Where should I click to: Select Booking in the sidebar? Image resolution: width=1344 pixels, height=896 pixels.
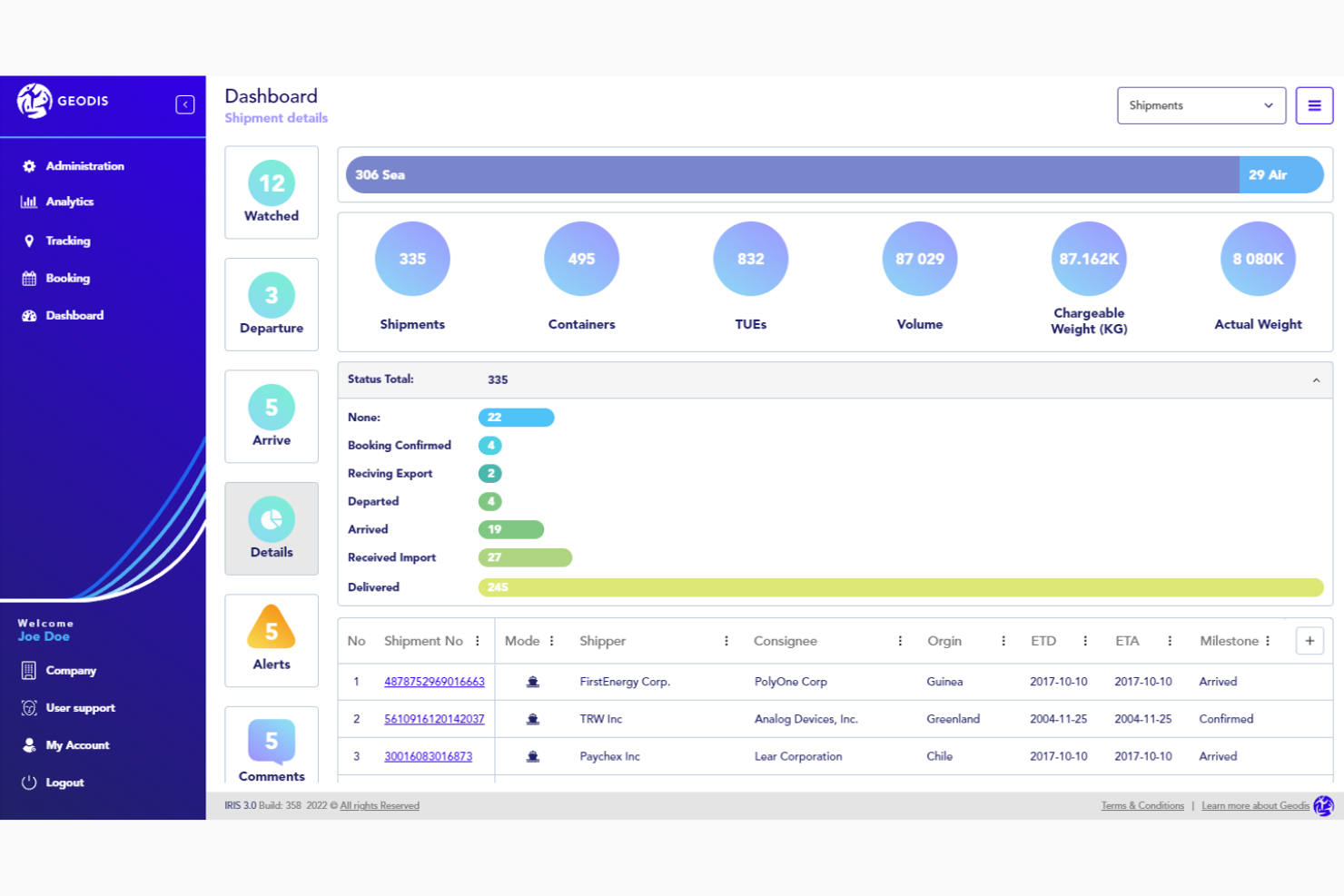point(67,278)
